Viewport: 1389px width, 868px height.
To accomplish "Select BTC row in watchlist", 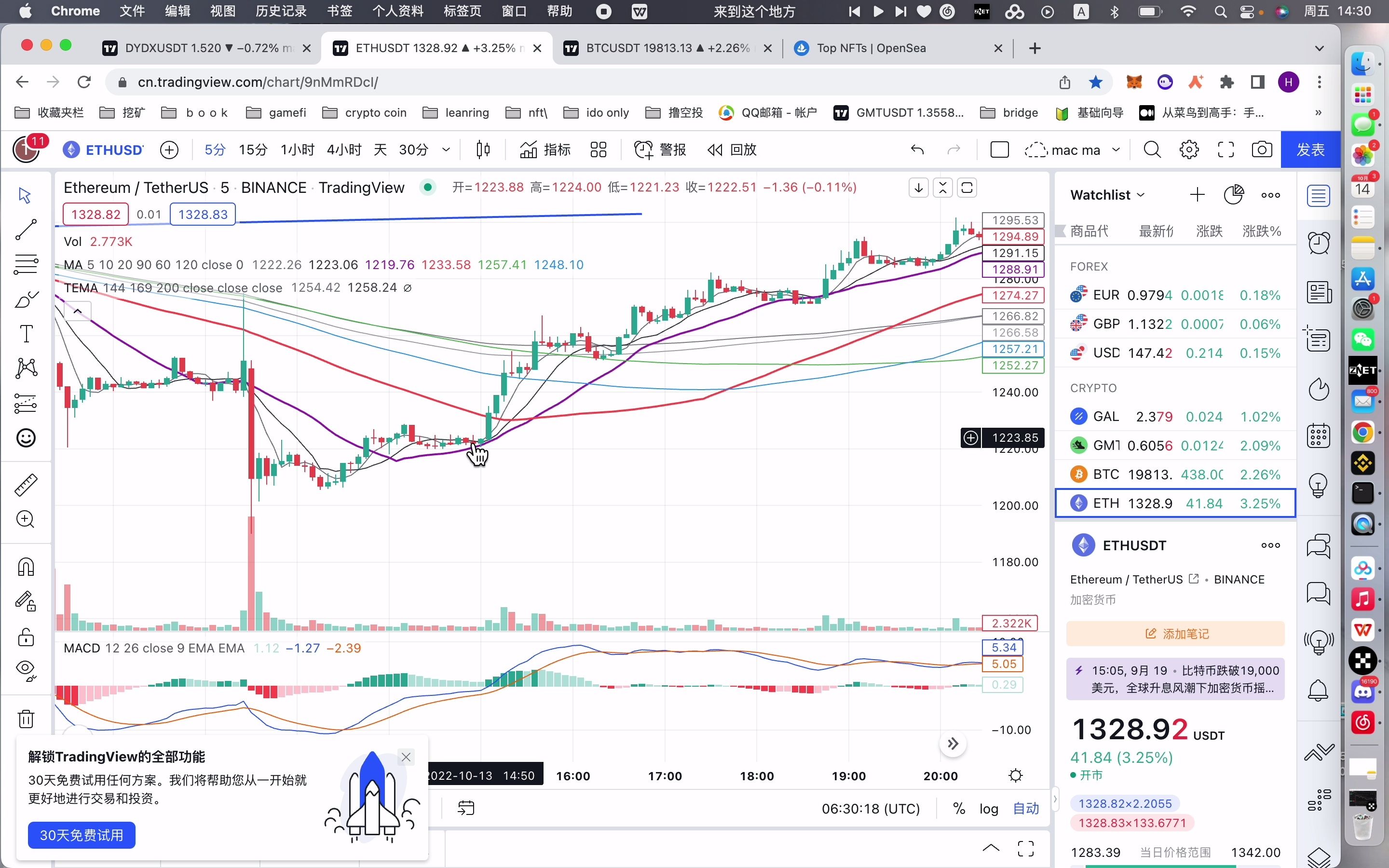I will 1175,475.
